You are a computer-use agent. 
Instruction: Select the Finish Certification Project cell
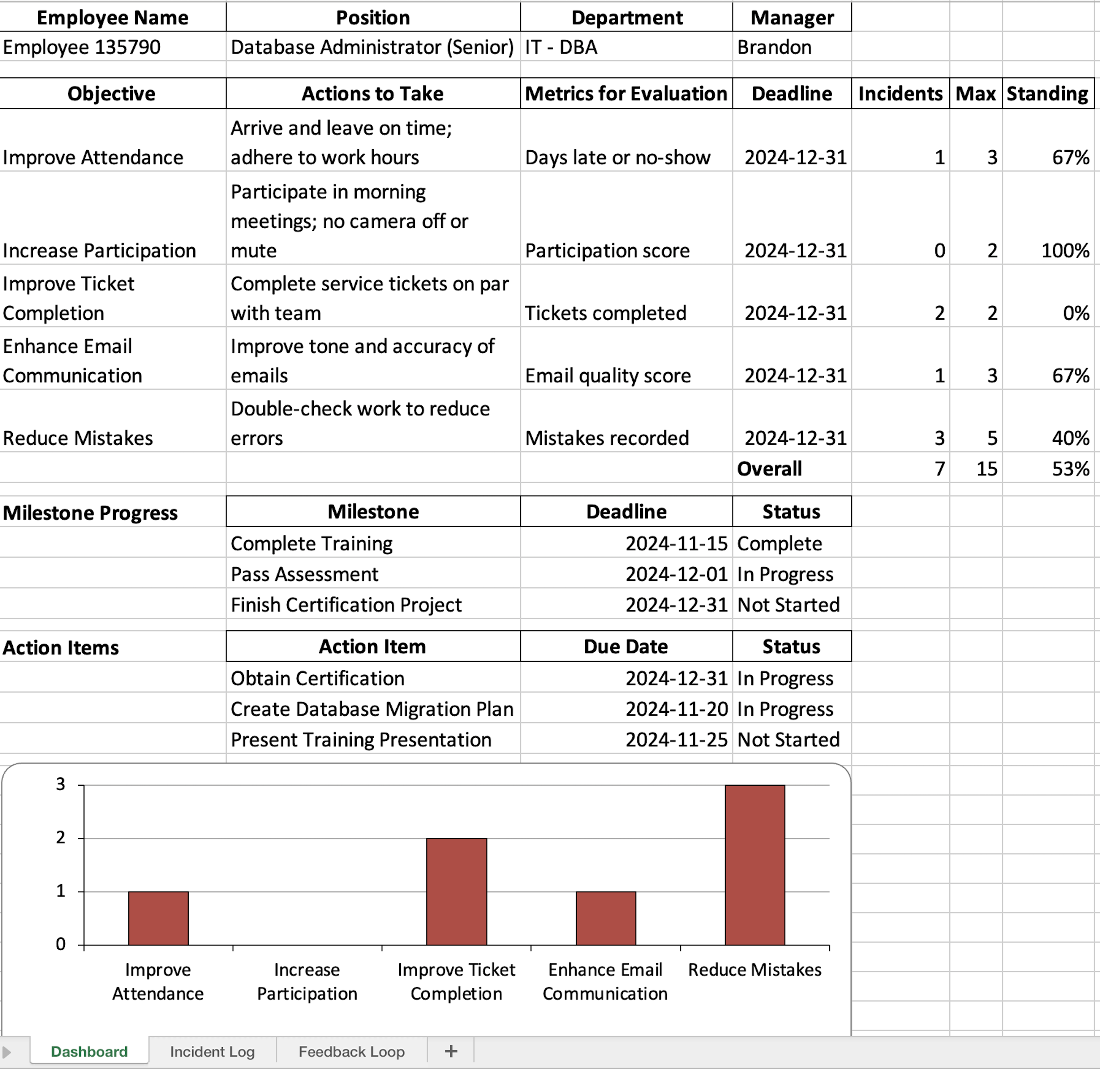point(373,605)
